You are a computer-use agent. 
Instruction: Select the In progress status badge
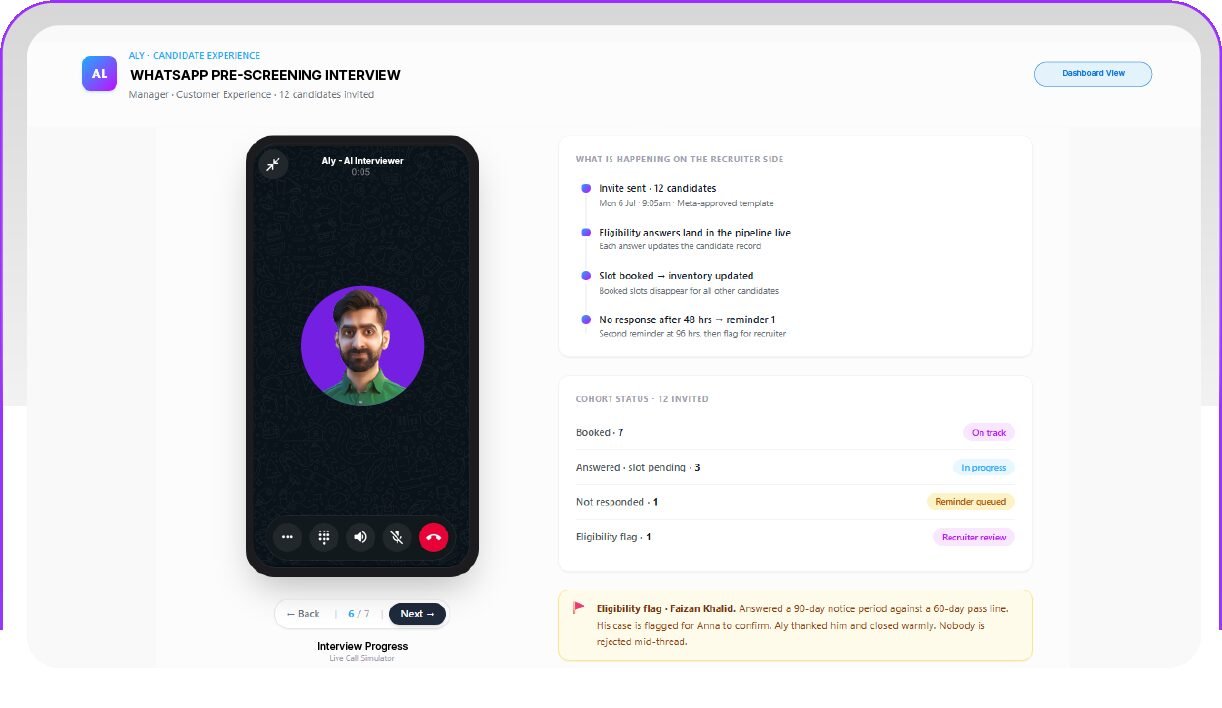coord(984,467)
